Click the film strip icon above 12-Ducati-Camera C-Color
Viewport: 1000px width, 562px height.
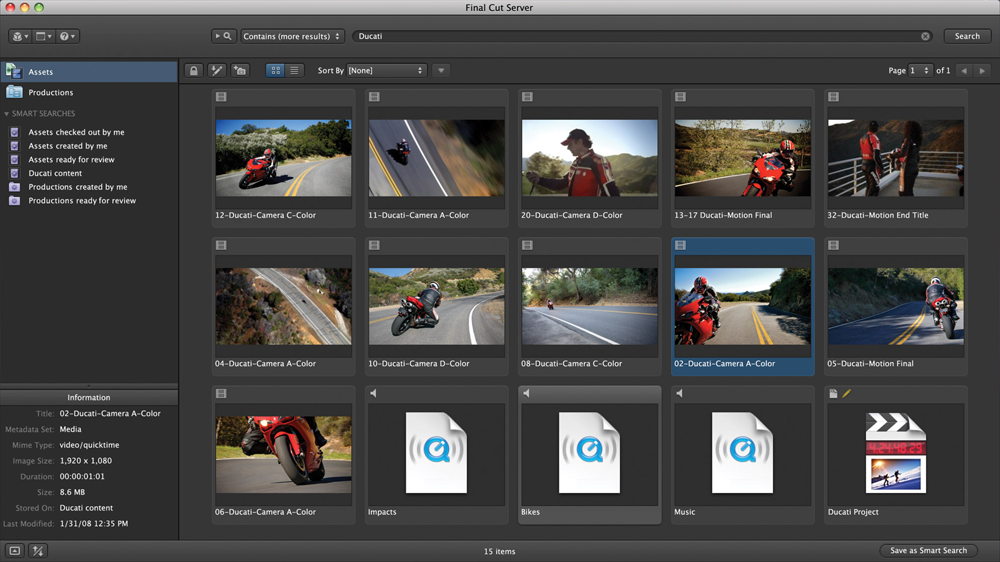point(221,97)
